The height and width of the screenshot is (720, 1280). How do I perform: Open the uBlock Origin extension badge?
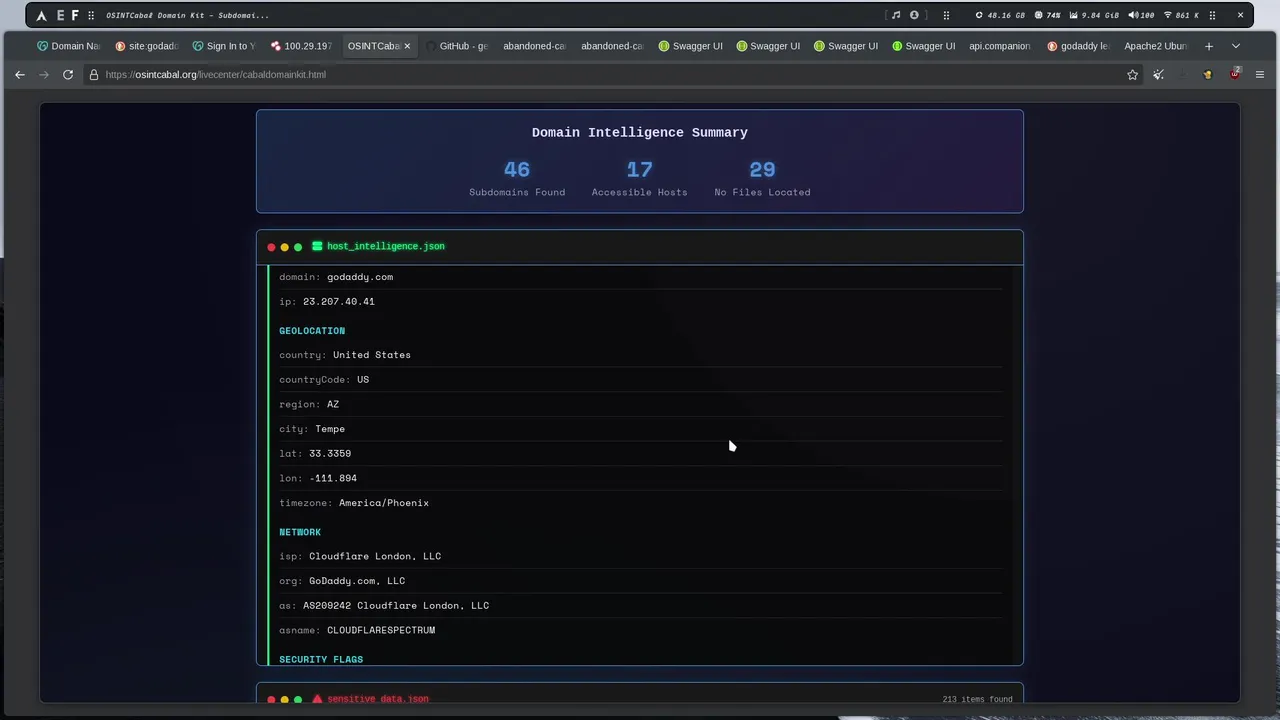point(1235,73)
